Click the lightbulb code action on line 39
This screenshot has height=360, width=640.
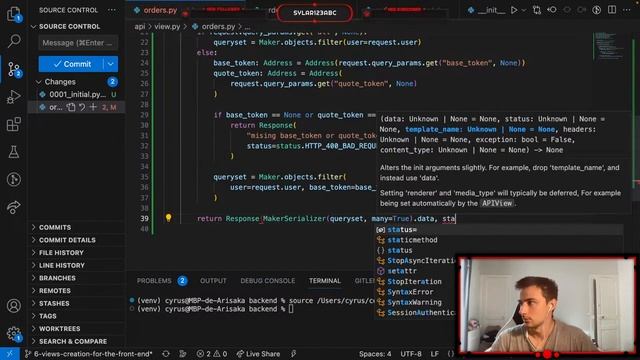(168, 218)
